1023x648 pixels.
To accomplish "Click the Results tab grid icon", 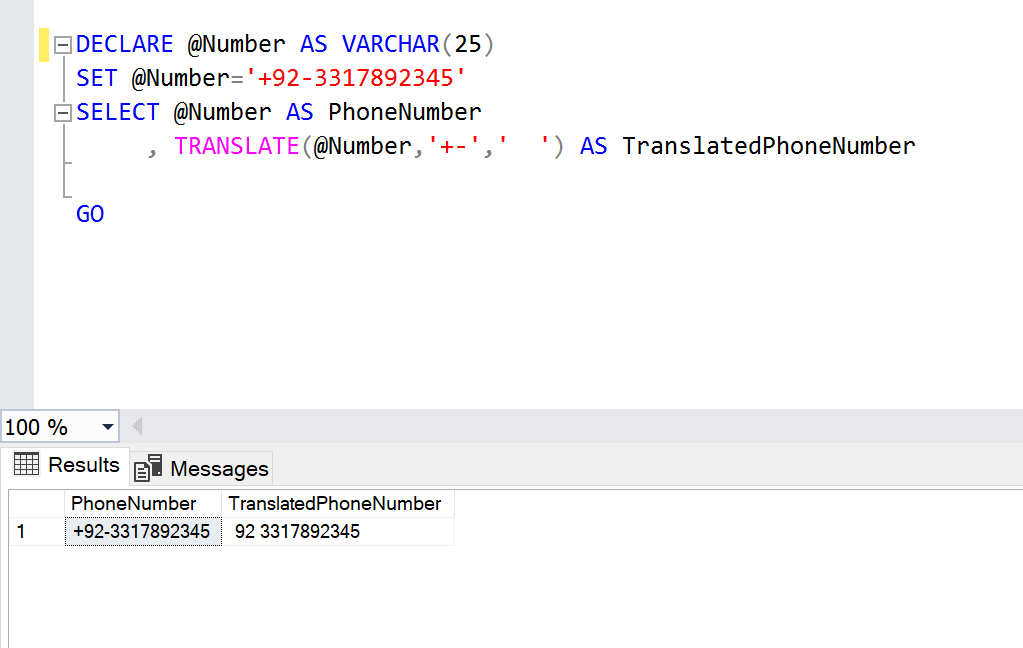I will (x=26, y=465).
